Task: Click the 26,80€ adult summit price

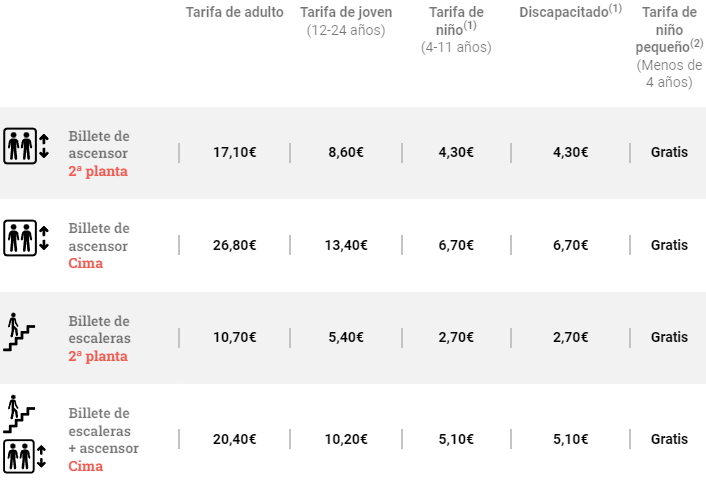Action: (x=235, y=245)
